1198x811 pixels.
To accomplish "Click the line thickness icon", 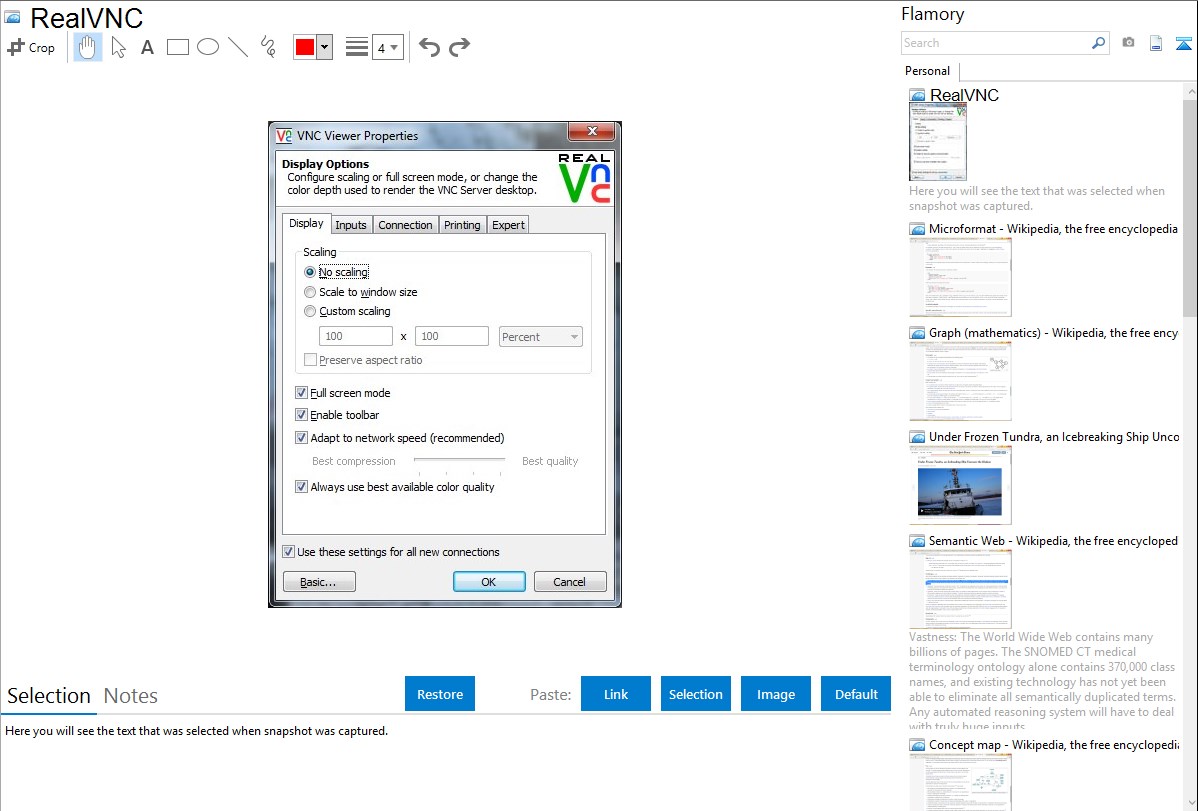I will (x=357, y=47).
